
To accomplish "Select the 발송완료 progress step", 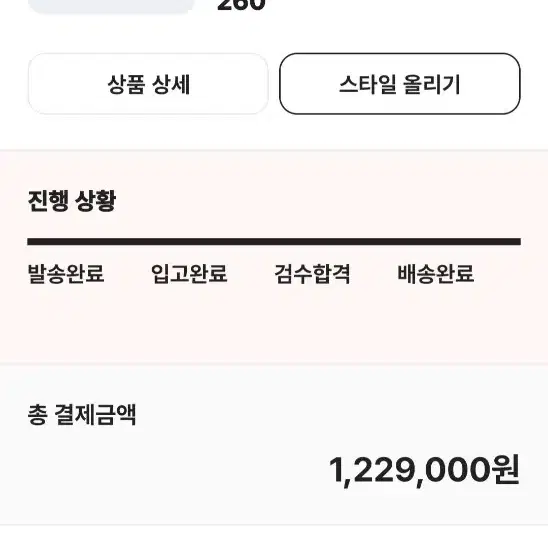I will pyautogui.click(x=66, y=274).
